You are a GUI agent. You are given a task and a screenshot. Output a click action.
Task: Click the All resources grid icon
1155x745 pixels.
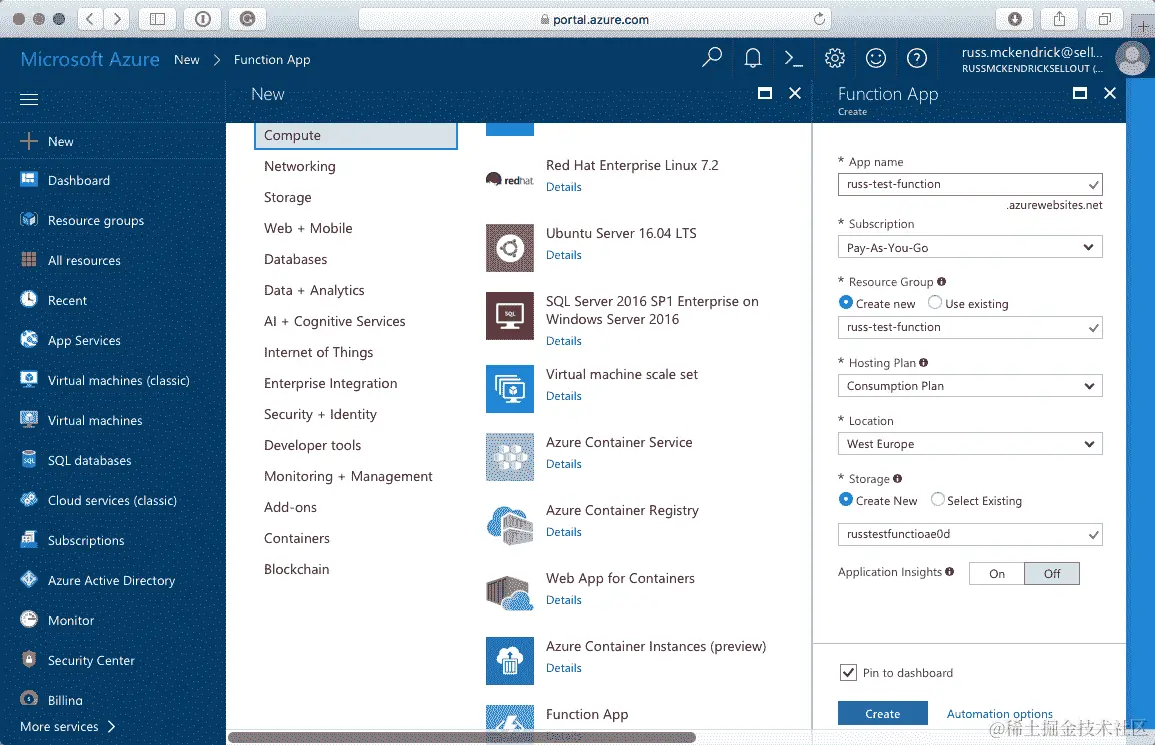(29, 259)
